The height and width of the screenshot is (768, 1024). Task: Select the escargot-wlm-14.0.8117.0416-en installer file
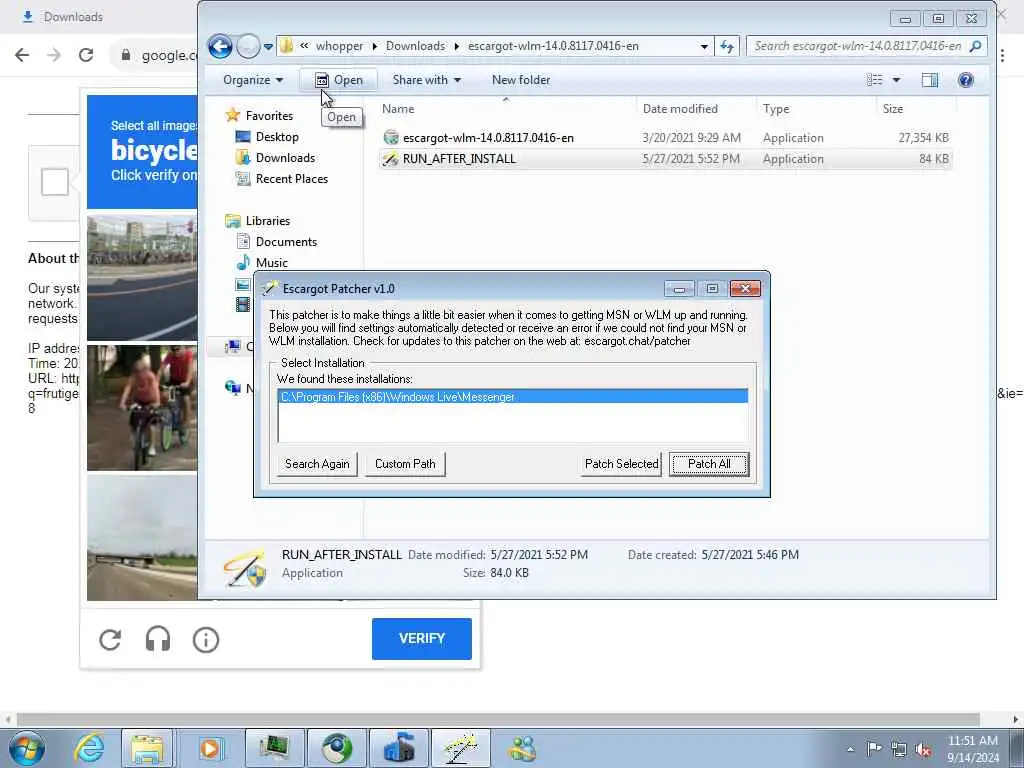[488, 138]
